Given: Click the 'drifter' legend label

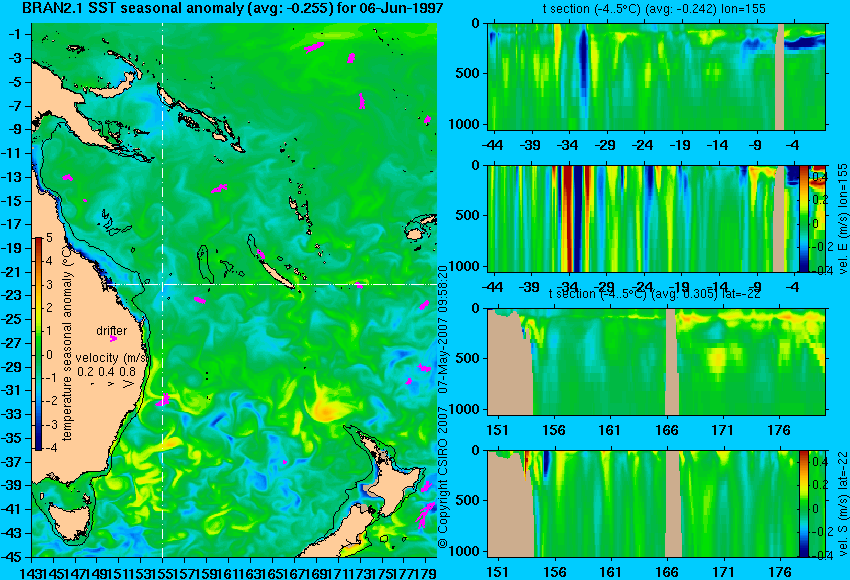Looking at the screenshot, I should [112, 330].
